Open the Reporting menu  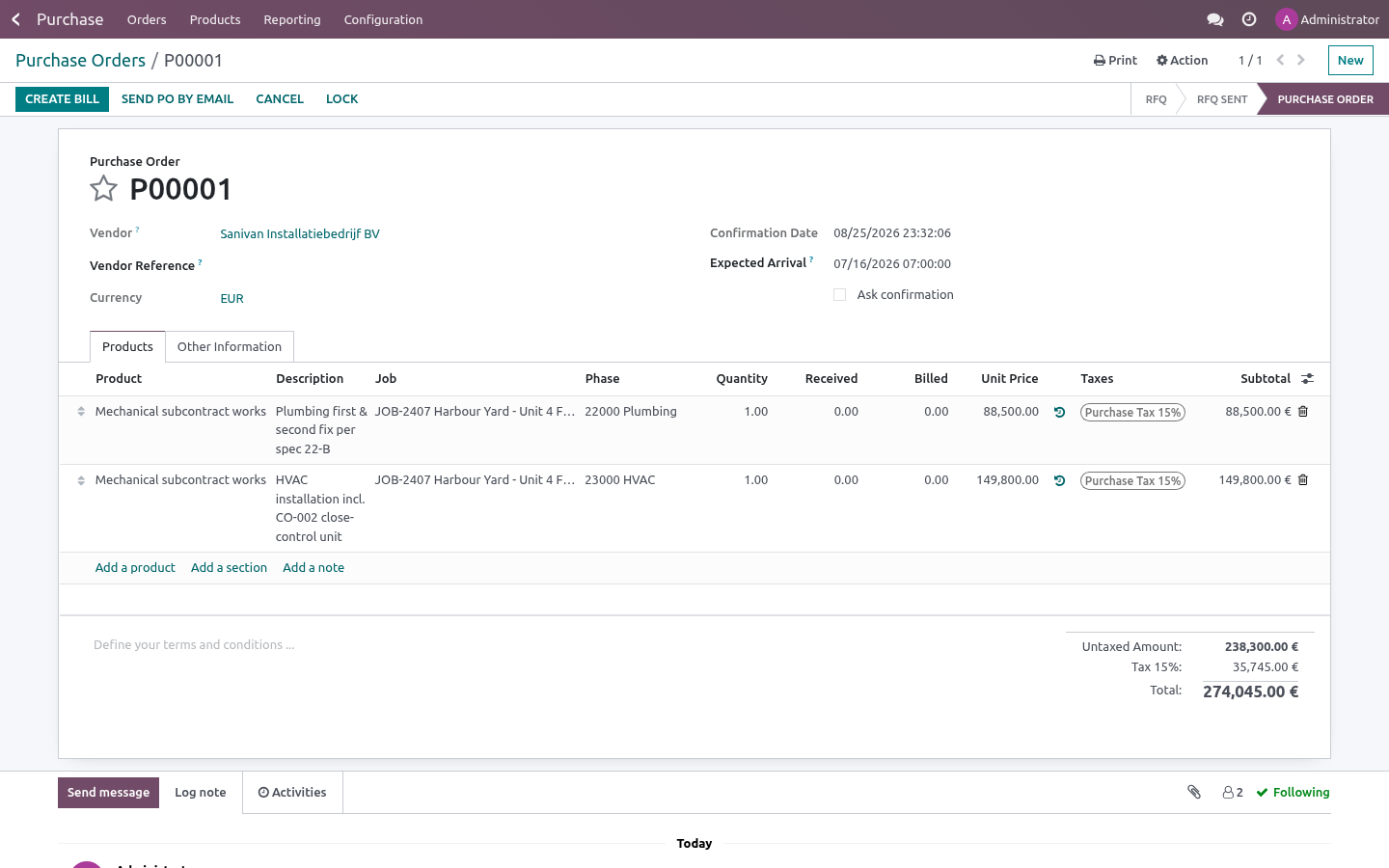(x=292, y=19)
